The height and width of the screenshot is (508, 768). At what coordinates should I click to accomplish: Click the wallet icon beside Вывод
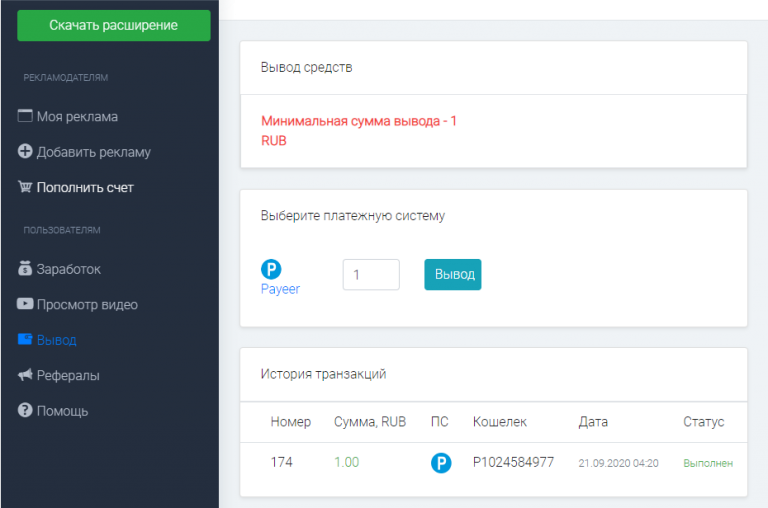[26, 340]
